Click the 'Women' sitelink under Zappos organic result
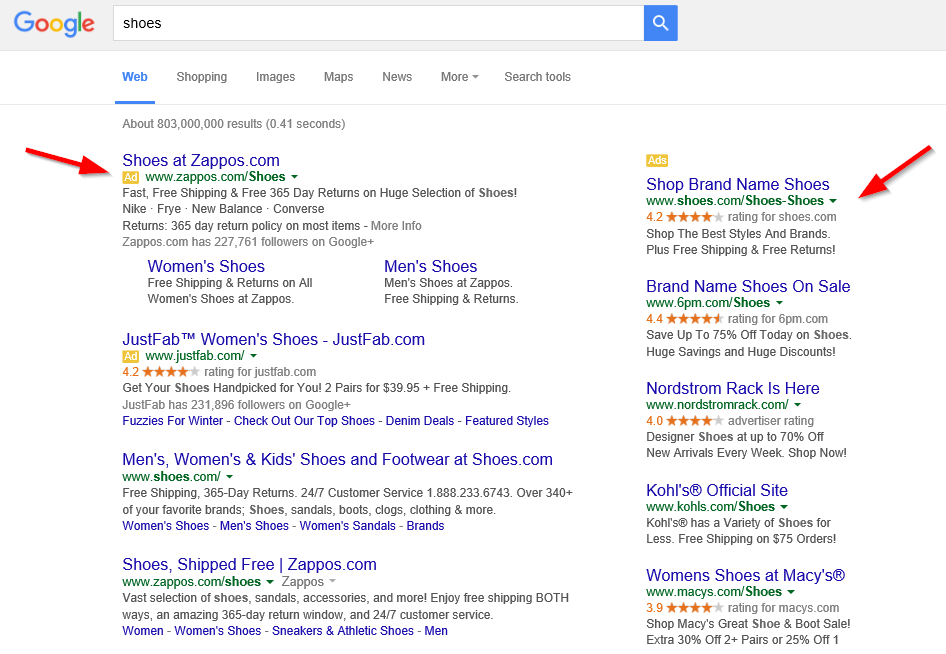The height and width of the screenshot is (654, 946). tap(143, 630)
